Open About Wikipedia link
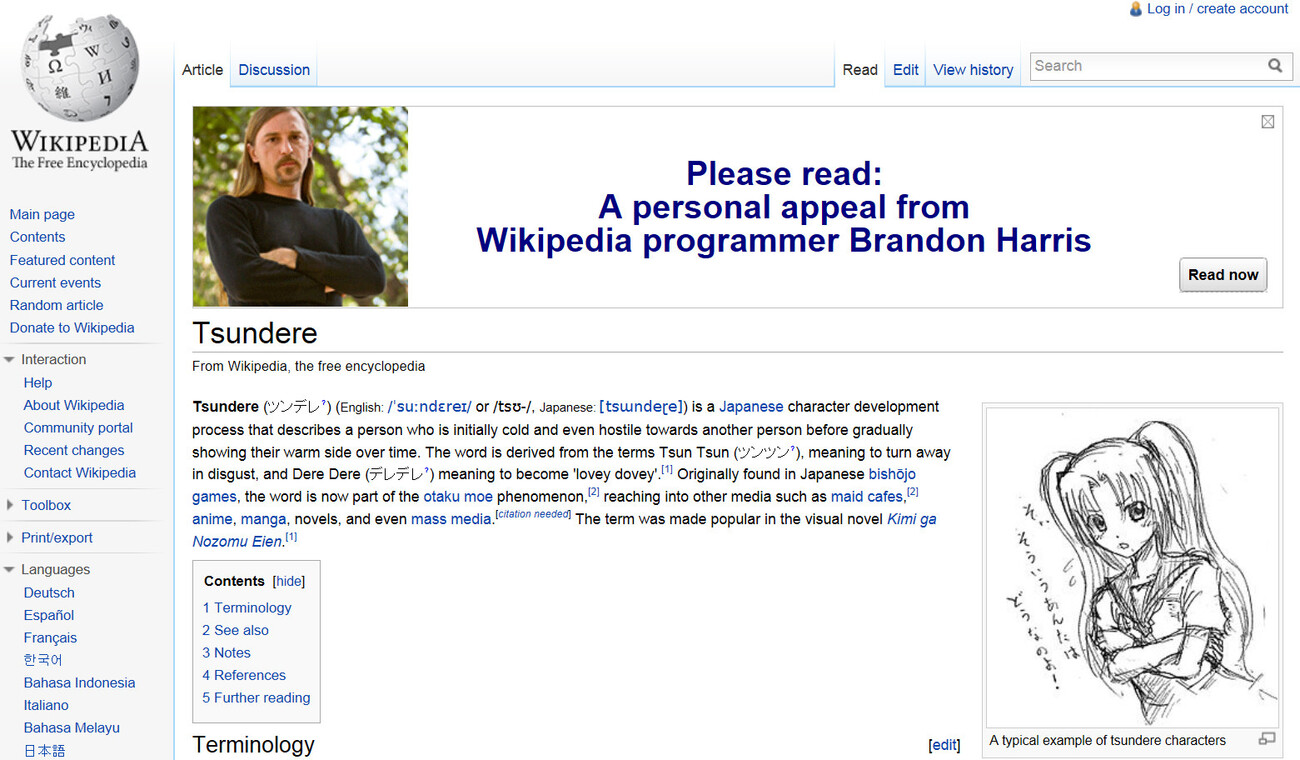 pos(74,405)
